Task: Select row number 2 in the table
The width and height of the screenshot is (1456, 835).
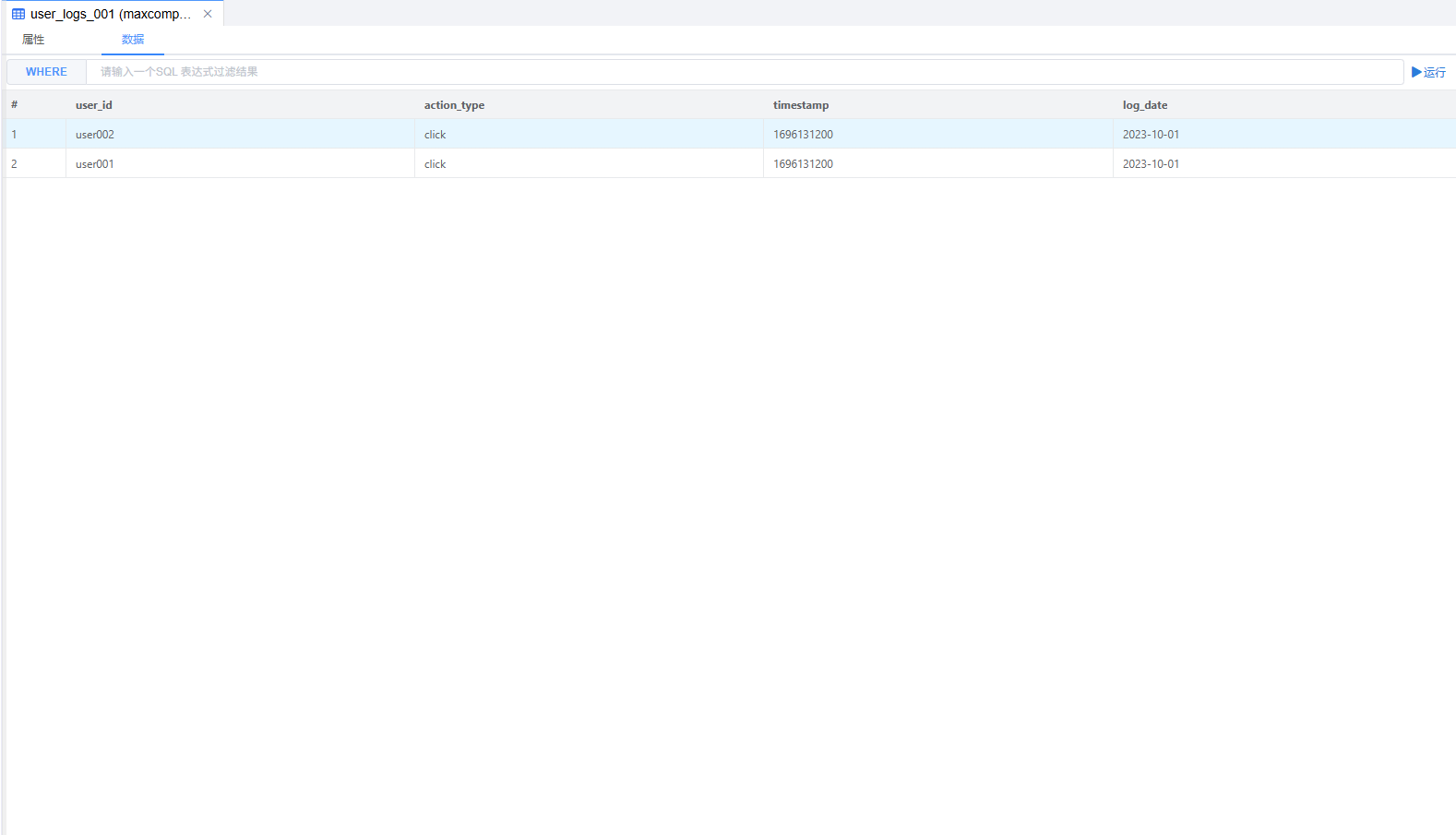Action: [x=15, y=164]
